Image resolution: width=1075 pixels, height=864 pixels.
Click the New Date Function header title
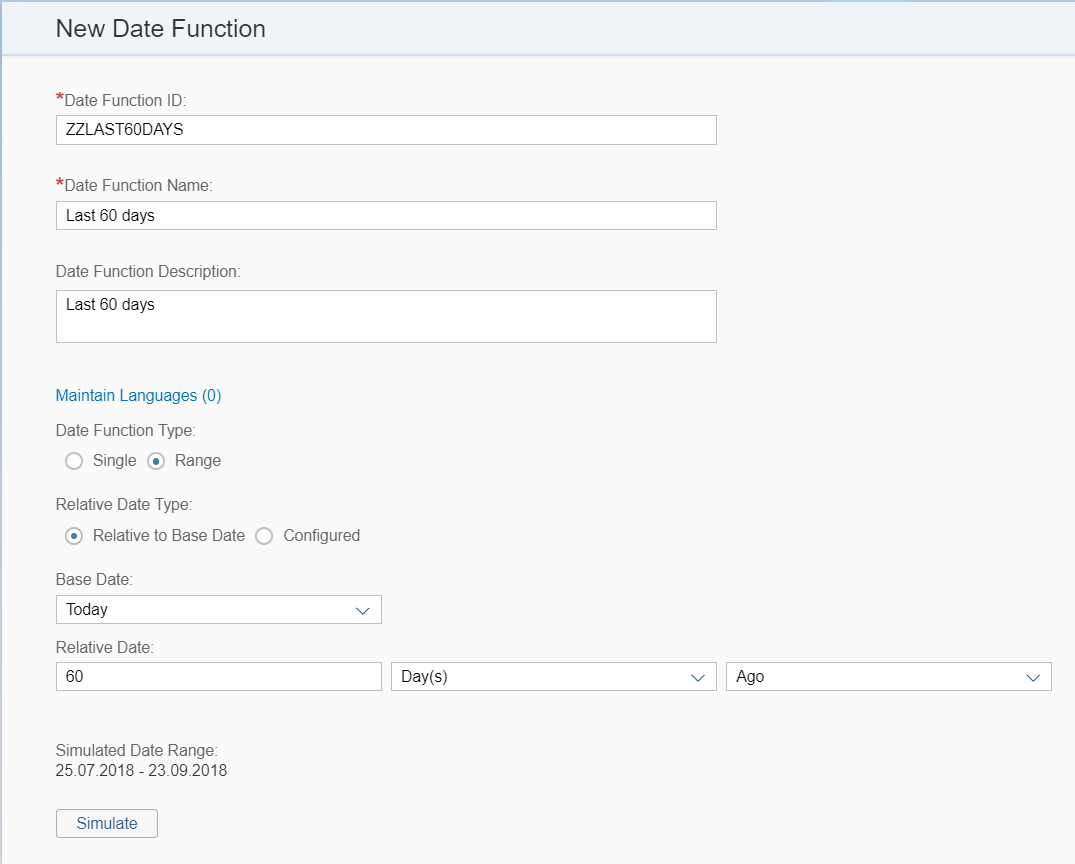pyautogui.click(x=160, y=28)
